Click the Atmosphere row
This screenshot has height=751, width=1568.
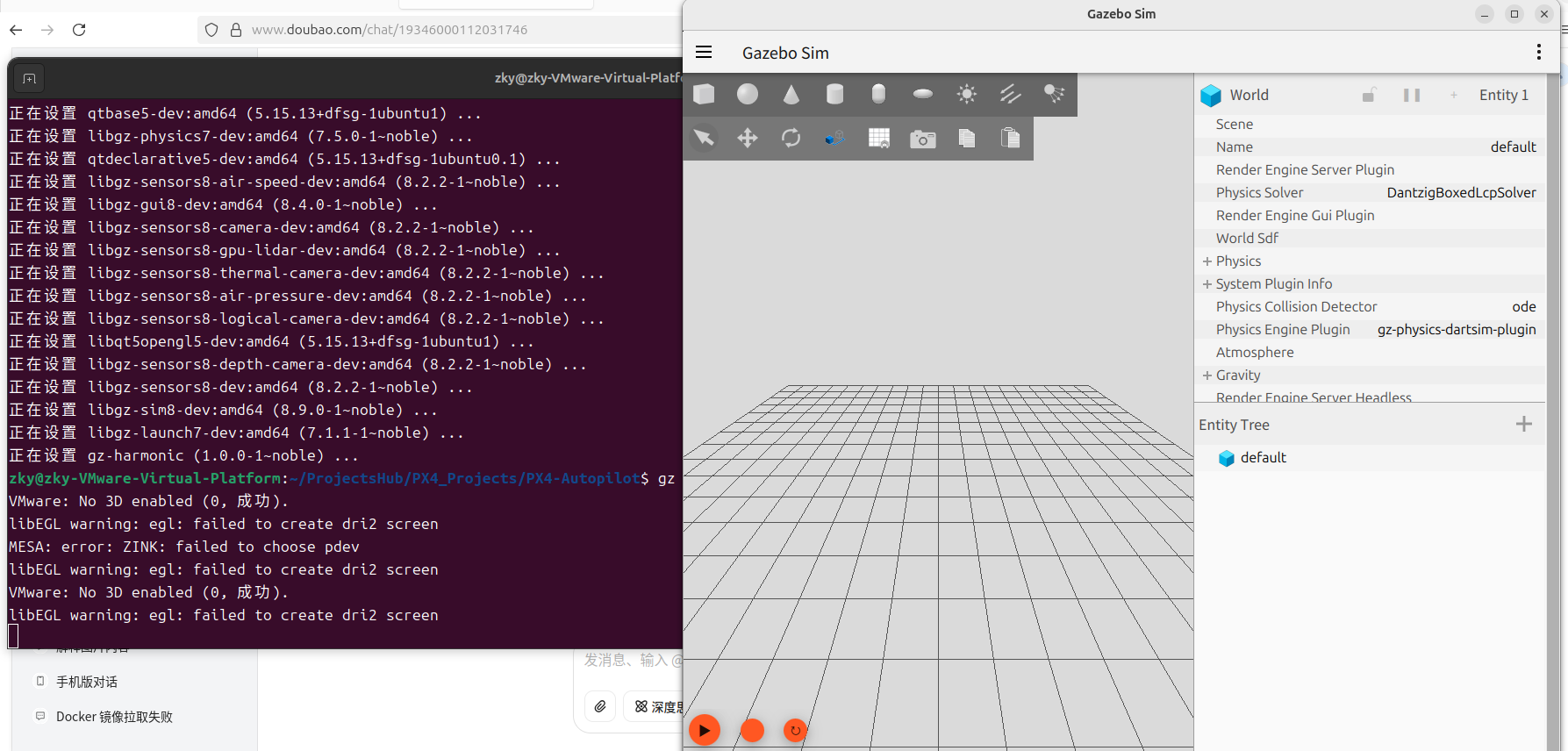coord(1370,353)
